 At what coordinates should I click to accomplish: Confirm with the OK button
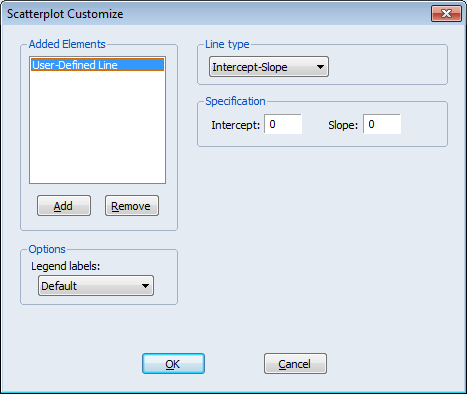click(x=173, y=364)
